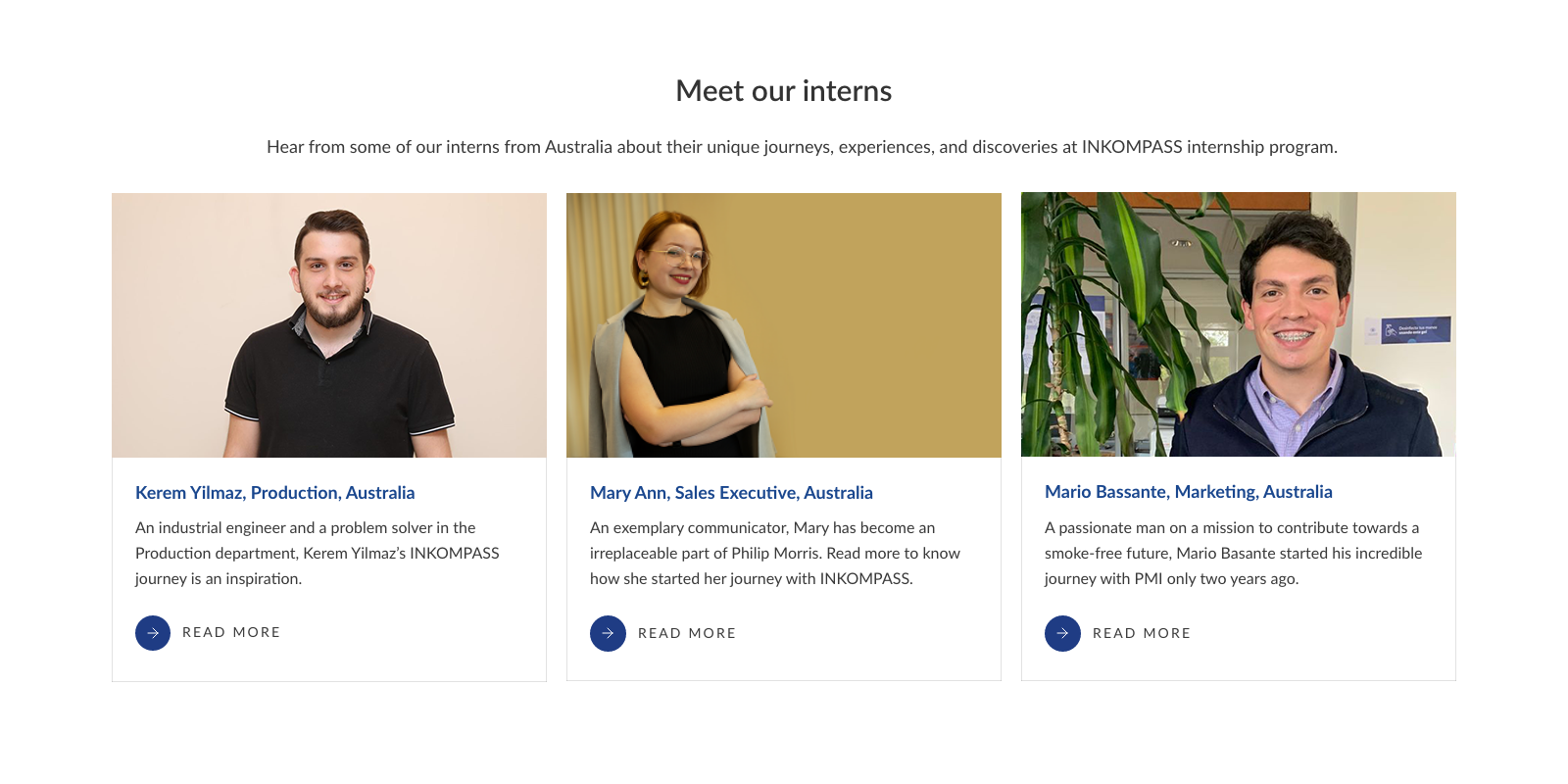Click the arrow icon under Kerem Yilmaz's story
Screen dimensions: 1568x784
(x=153, y=633)
